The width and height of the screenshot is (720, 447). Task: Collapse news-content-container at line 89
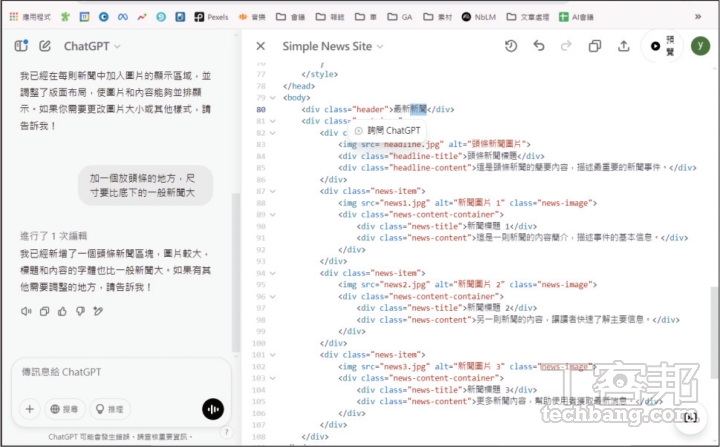click(273, 215)
